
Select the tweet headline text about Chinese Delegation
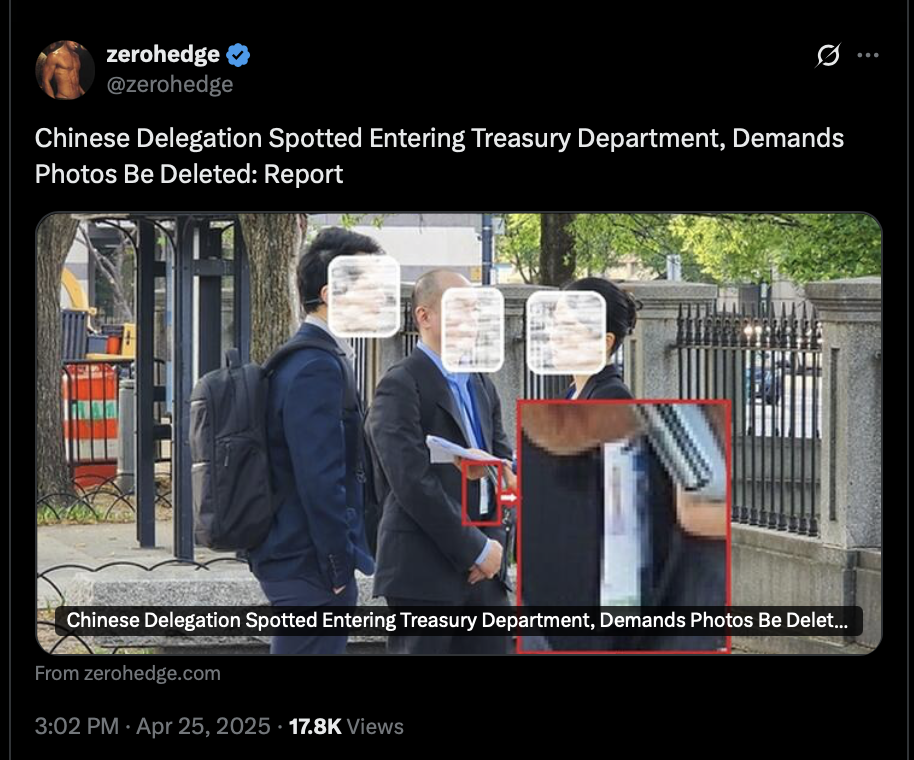point(439,156)
